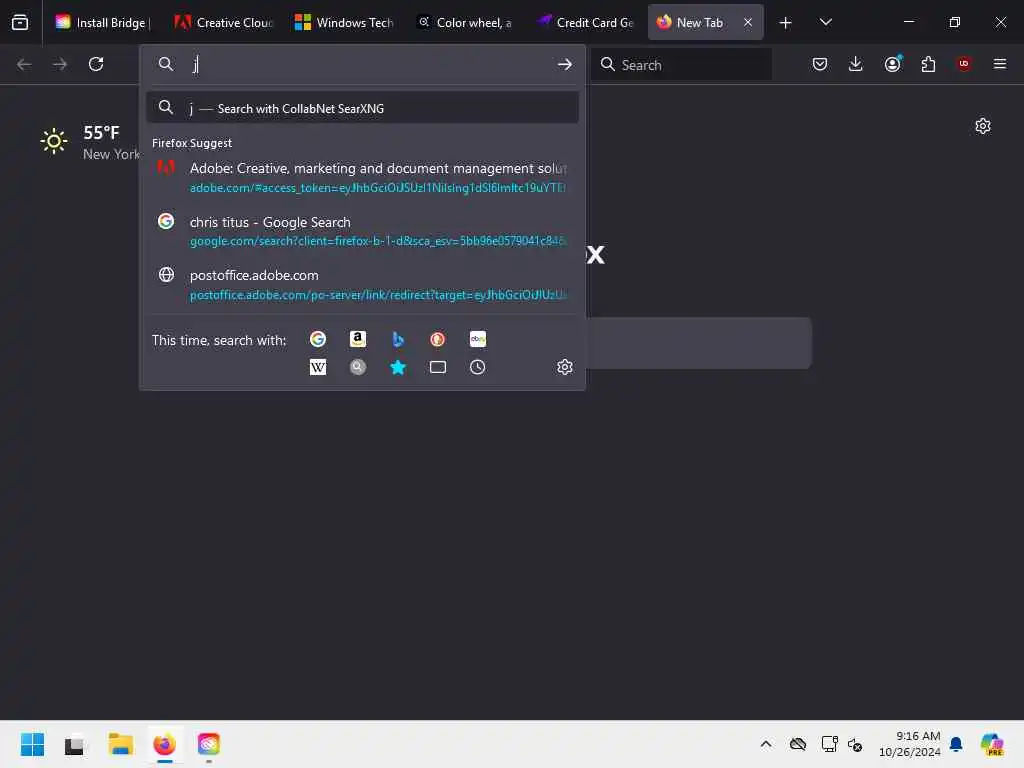The height and width of the screenshot is (768, 1024).
Task: Search this time with DuckDuckGo
Action: (438, 339)
